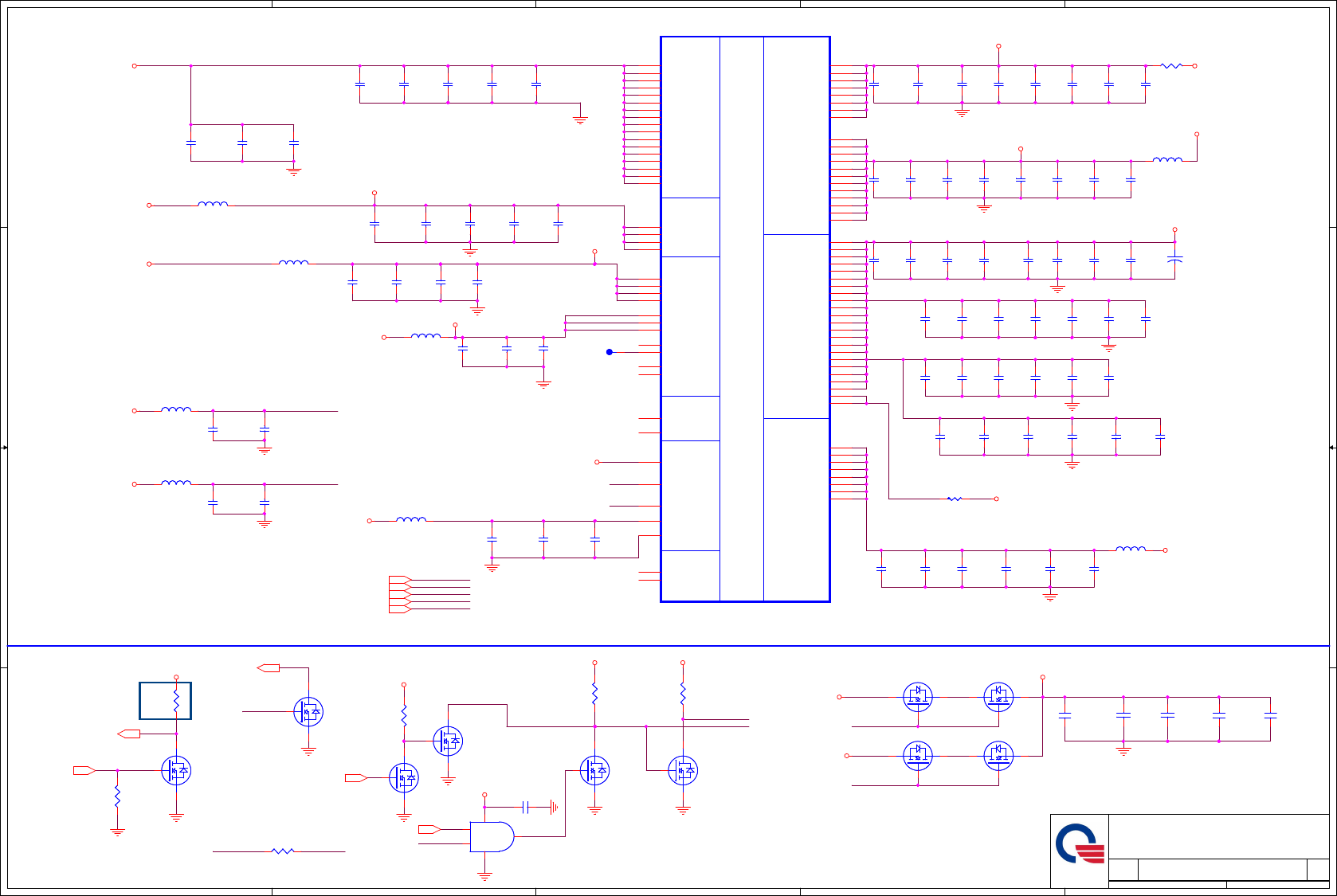
Task: Select the upper-right MOSFET in the four-MOSFET group
Action: coord(998,697)
